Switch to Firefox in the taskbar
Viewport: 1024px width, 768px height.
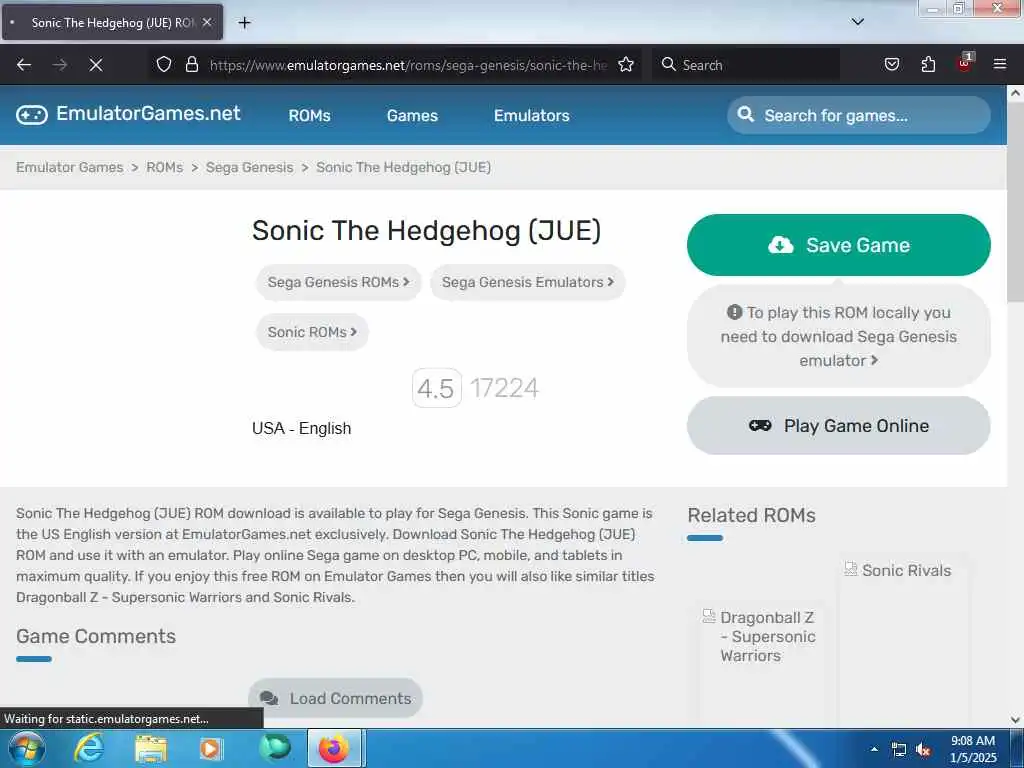(334, 748)
